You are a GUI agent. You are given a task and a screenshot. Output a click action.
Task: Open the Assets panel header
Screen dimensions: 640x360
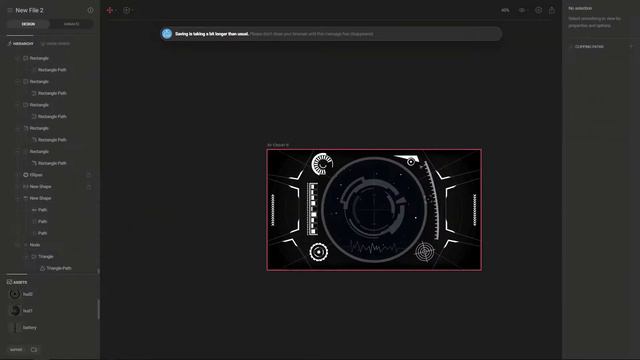click(17, 282)
